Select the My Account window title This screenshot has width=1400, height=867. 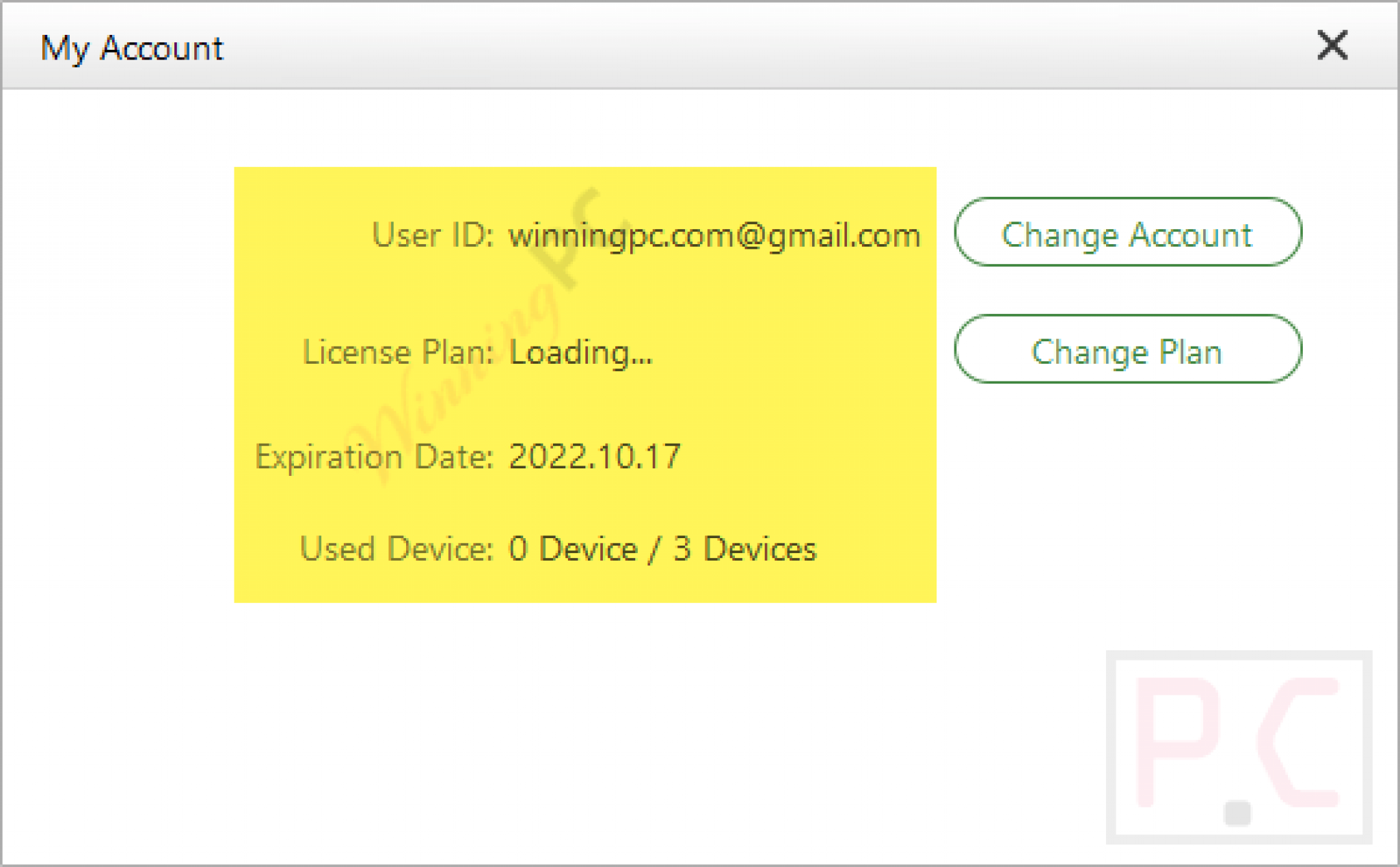pyautogui.click(x=132, y=48)
